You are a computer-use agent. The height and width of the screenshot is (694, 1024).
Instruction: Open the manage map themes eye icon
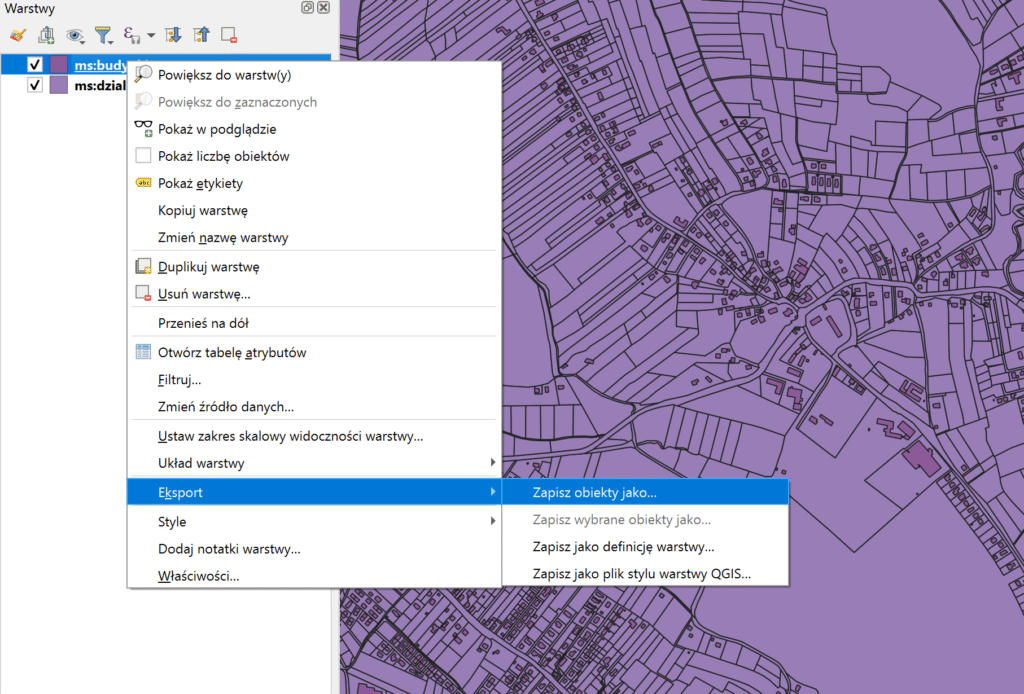(74, 35)
